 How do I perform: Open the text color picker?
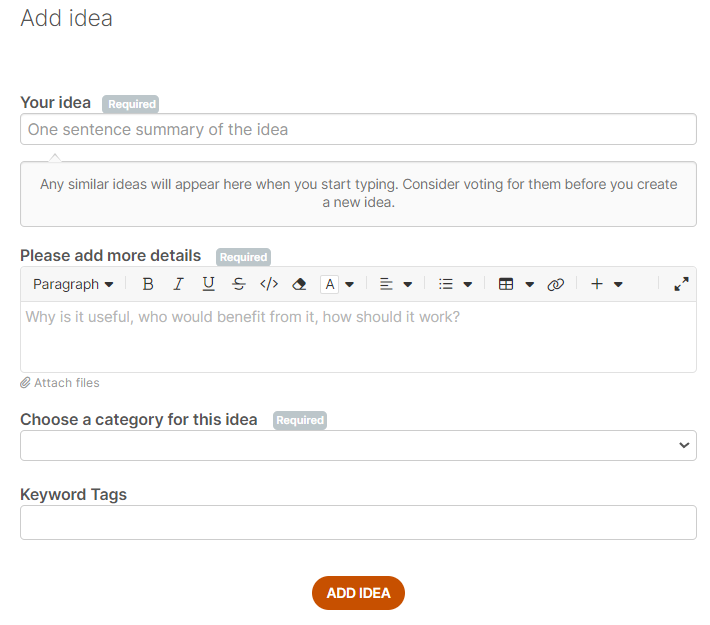pos(338,284)
